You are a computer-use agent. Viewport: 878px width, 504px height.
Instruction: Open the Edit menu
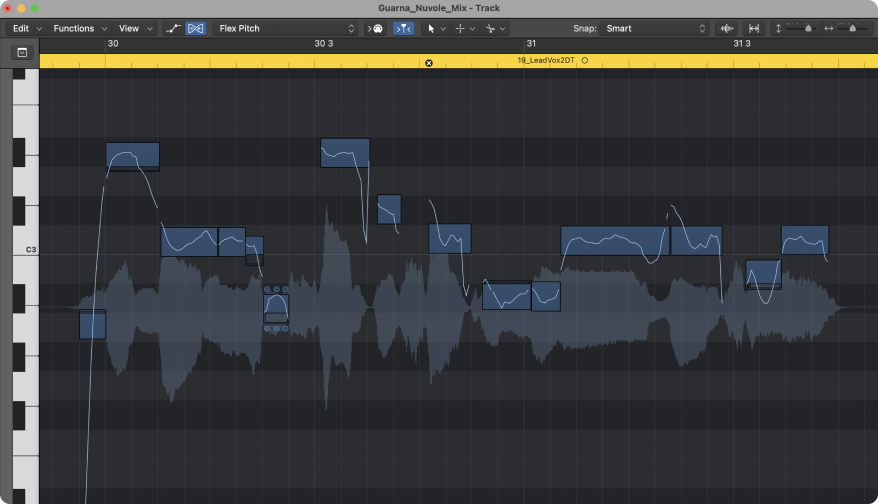click(x=21, y=29)
